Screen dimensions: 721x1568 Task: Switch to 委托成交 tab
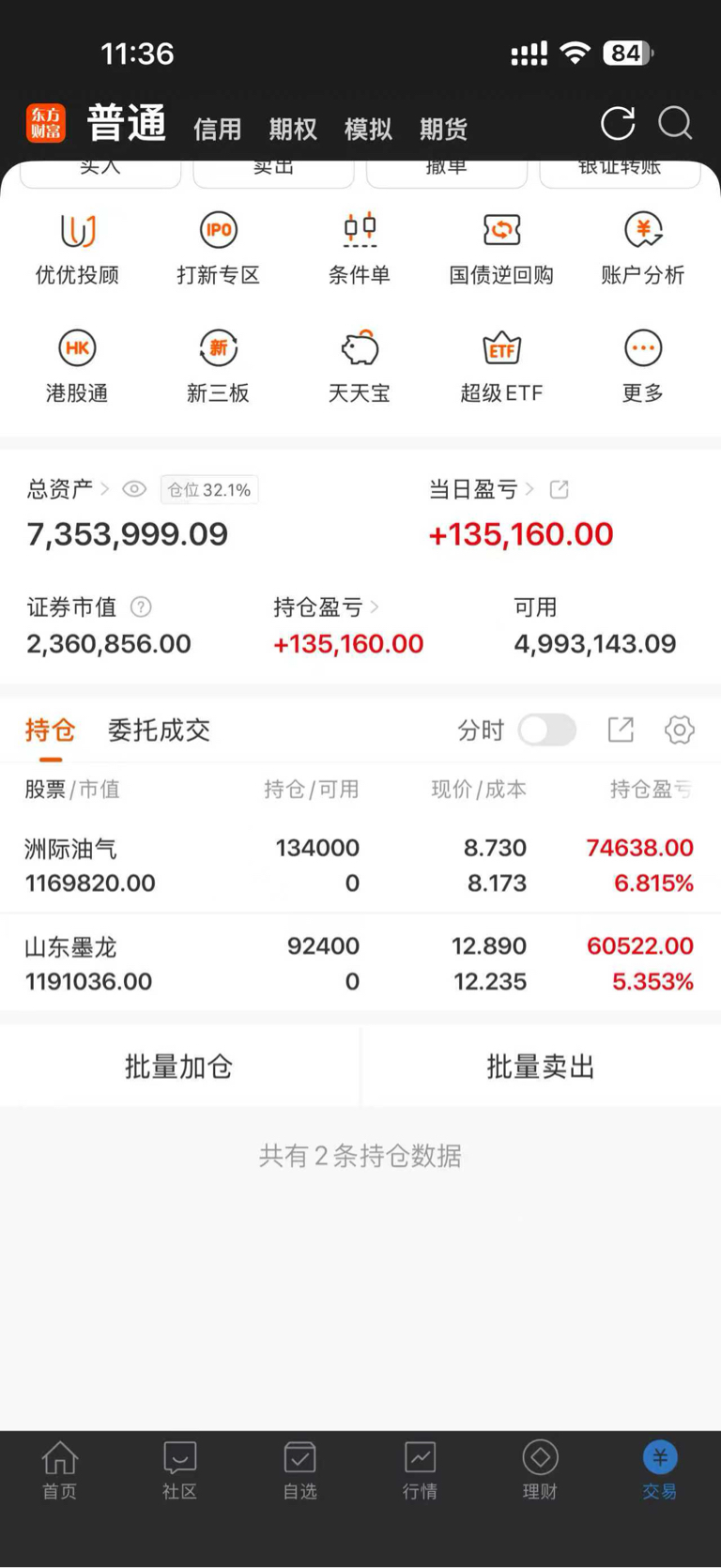click(159, 730)
